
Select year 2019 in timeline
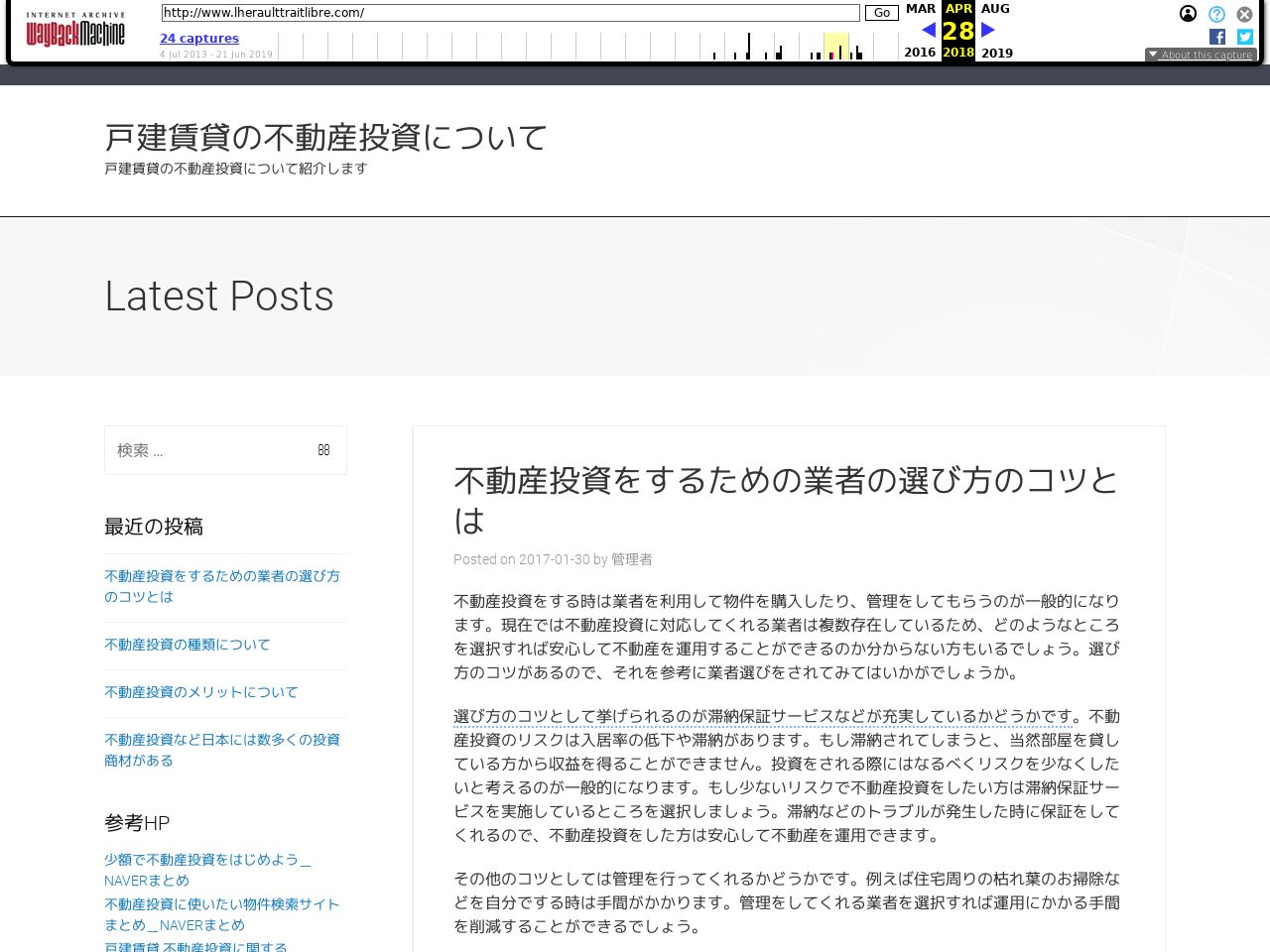(997, 53)
